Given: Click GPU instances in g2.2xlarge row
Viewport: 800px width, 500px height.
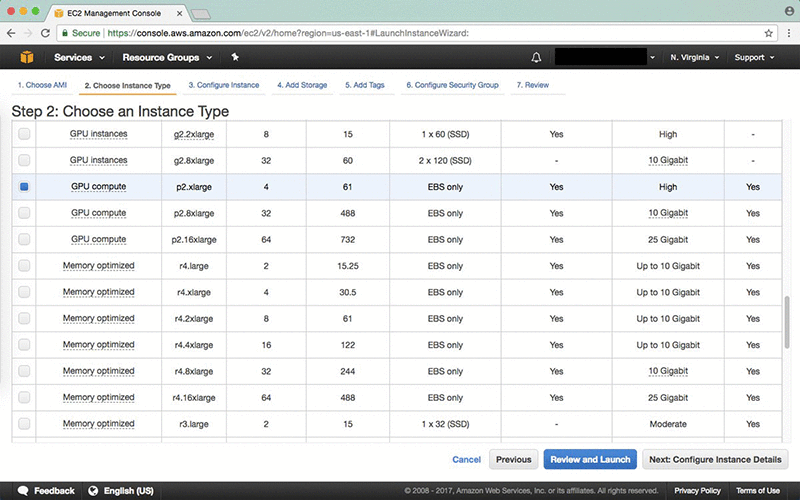Looking at the screenshot, I should click(x=98, y=134).
